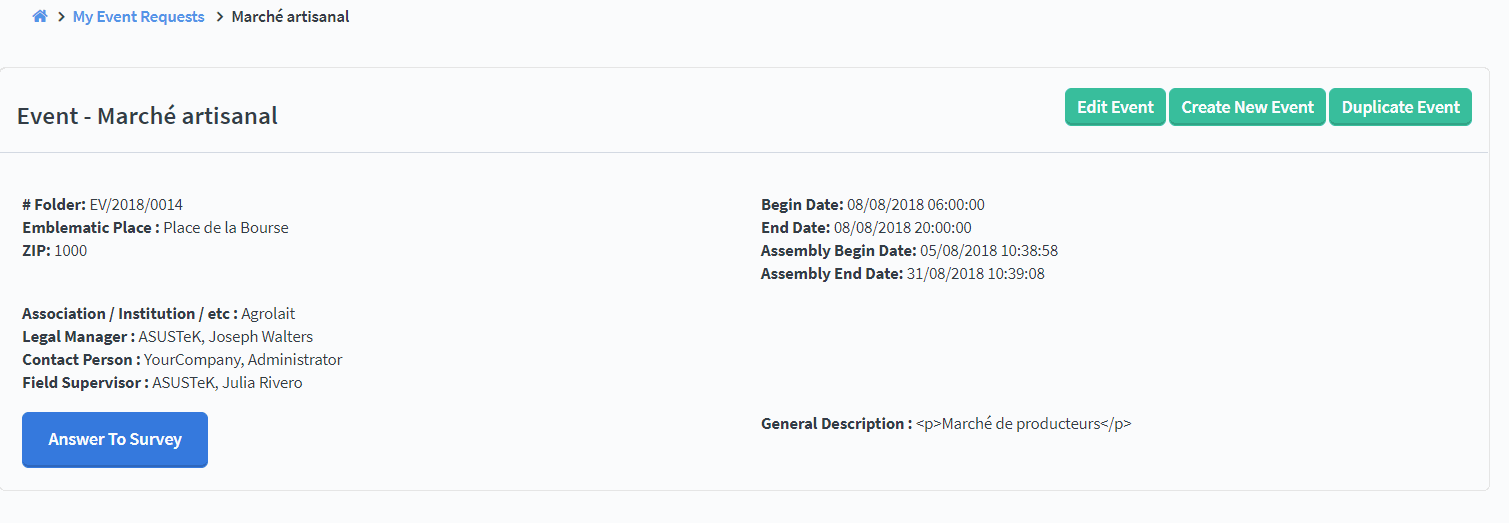Screen dimensions: 1509x523
Task: Click the Edit Event button
Action: [x=1115, y=107]
